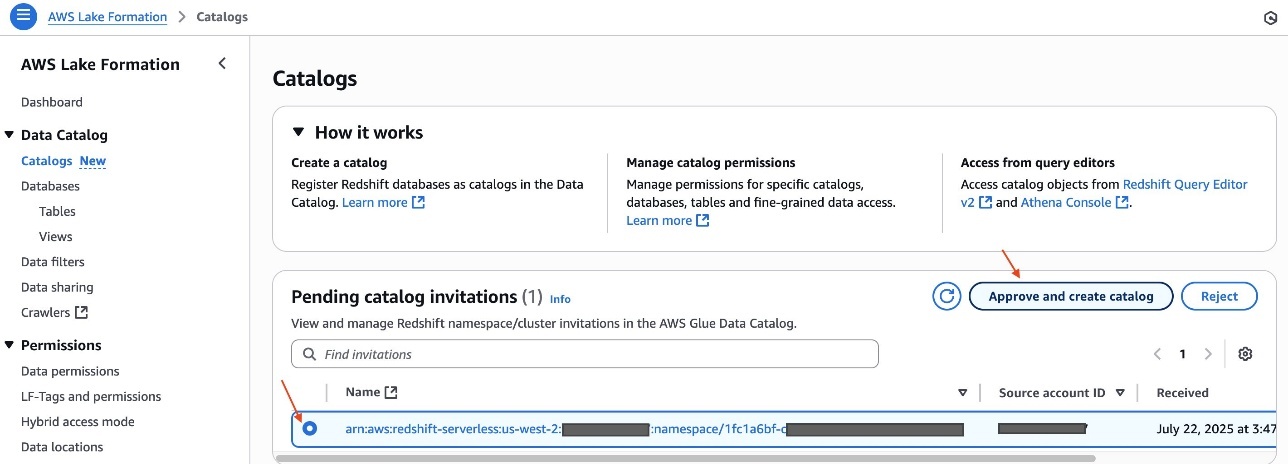1288x464 pixels.
Task: Click page number 1 in pagination
Action: click(1182, 354)
